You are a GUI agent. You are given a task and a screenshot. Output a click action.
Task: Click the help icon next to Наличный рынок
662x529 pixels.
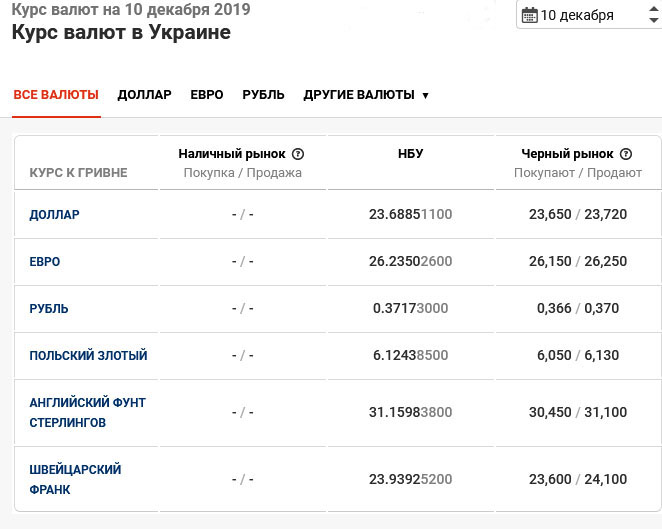298,154
